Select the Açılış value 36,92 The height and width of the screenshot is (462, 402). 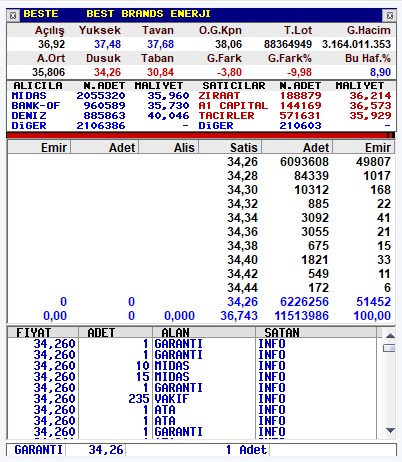(x=51, y=44)
